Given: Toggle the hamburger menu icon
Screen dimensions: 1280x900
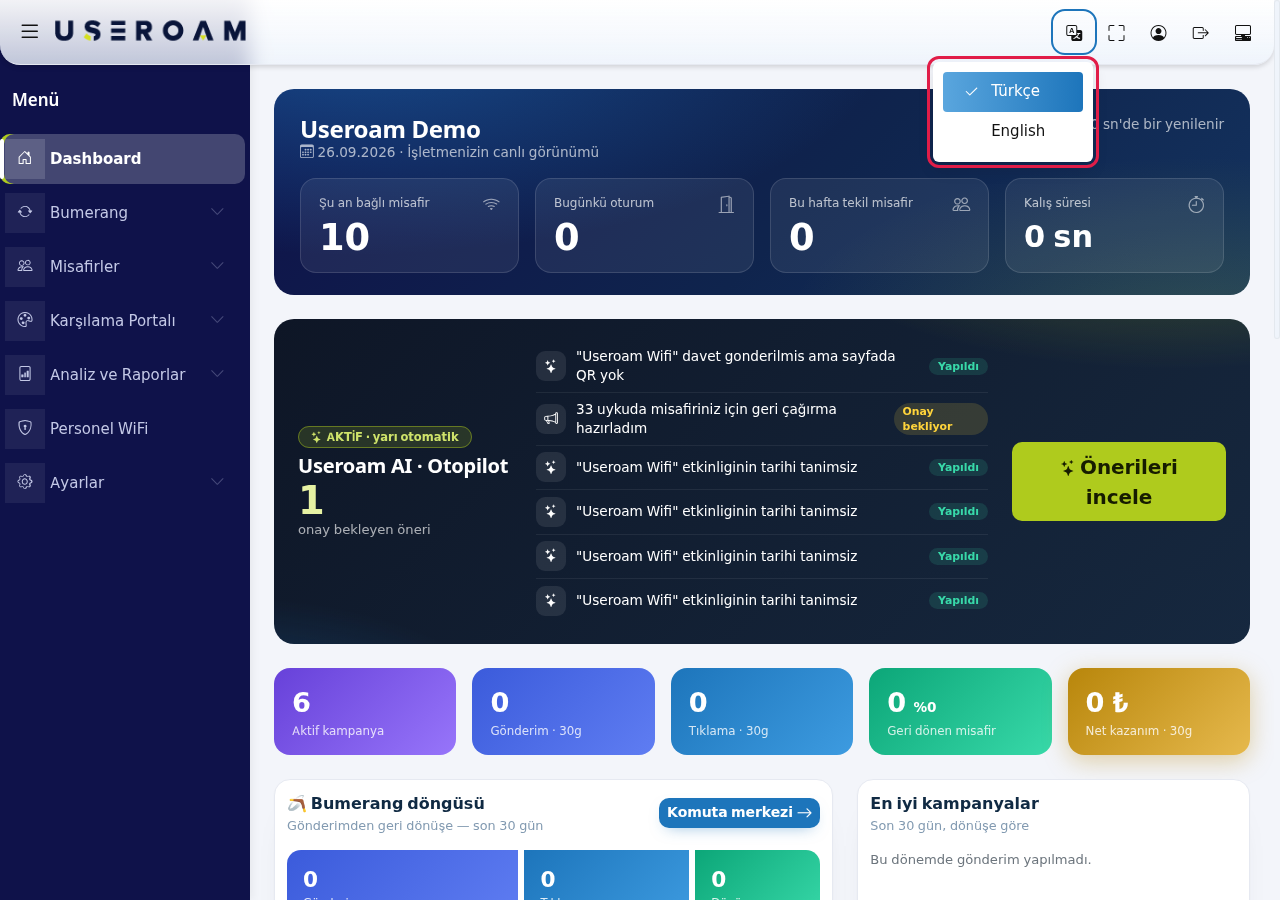Looking at the screenshot, I should [x=30, y=32].
